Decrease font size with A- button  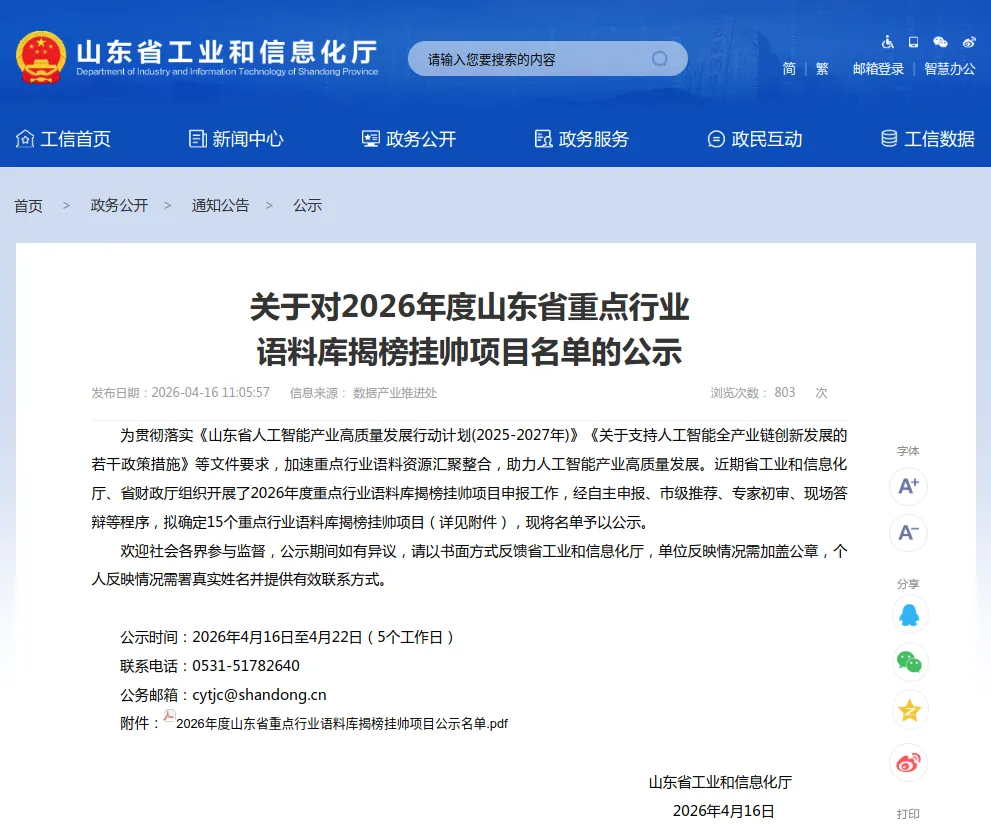[x=908, y=533]
